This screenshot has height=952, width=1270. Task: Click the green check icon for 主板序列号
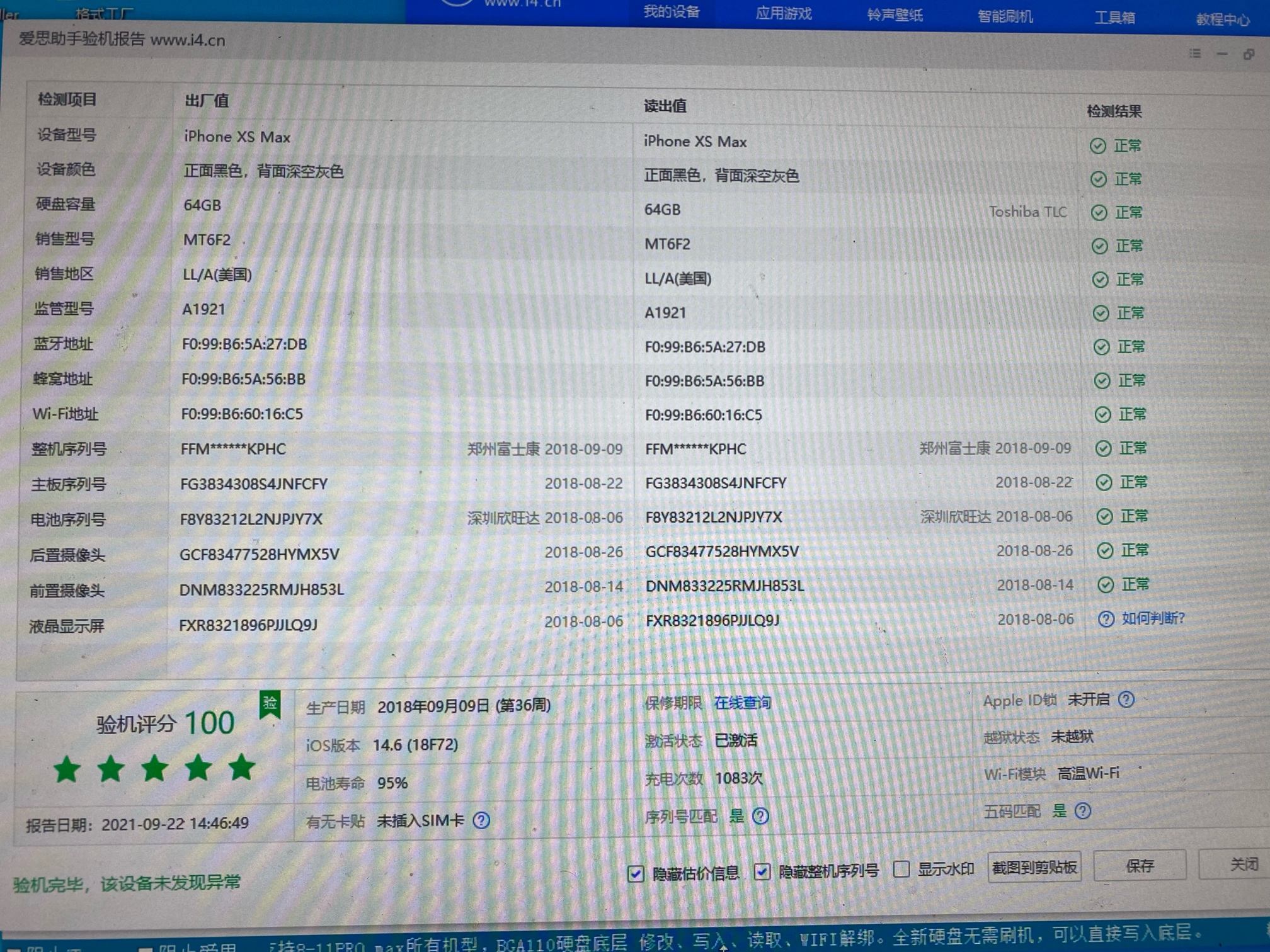point(1104,482)
